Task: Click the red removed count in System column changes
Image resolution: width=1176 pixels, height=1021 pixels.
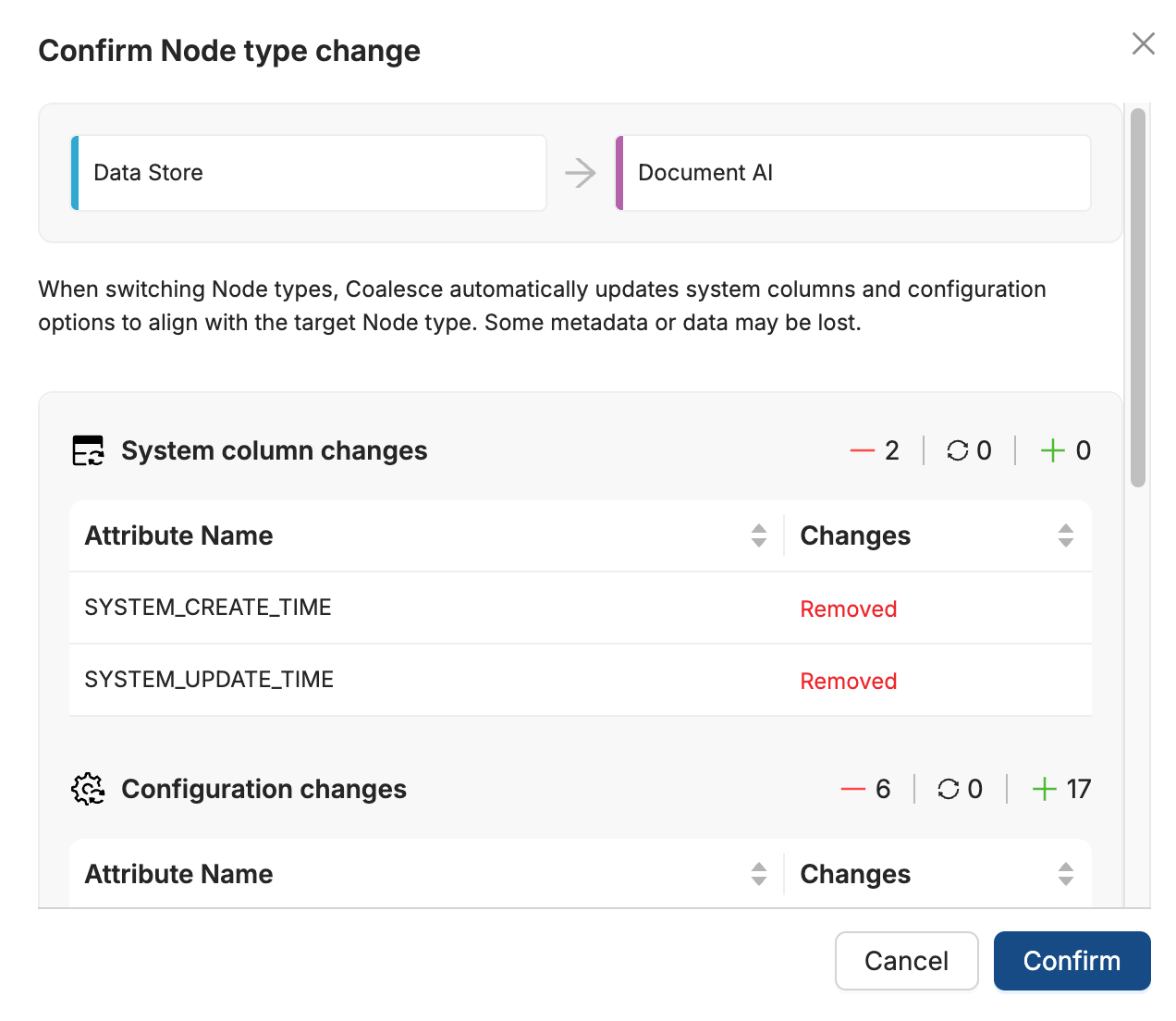Action: click(x=875, y=450)
